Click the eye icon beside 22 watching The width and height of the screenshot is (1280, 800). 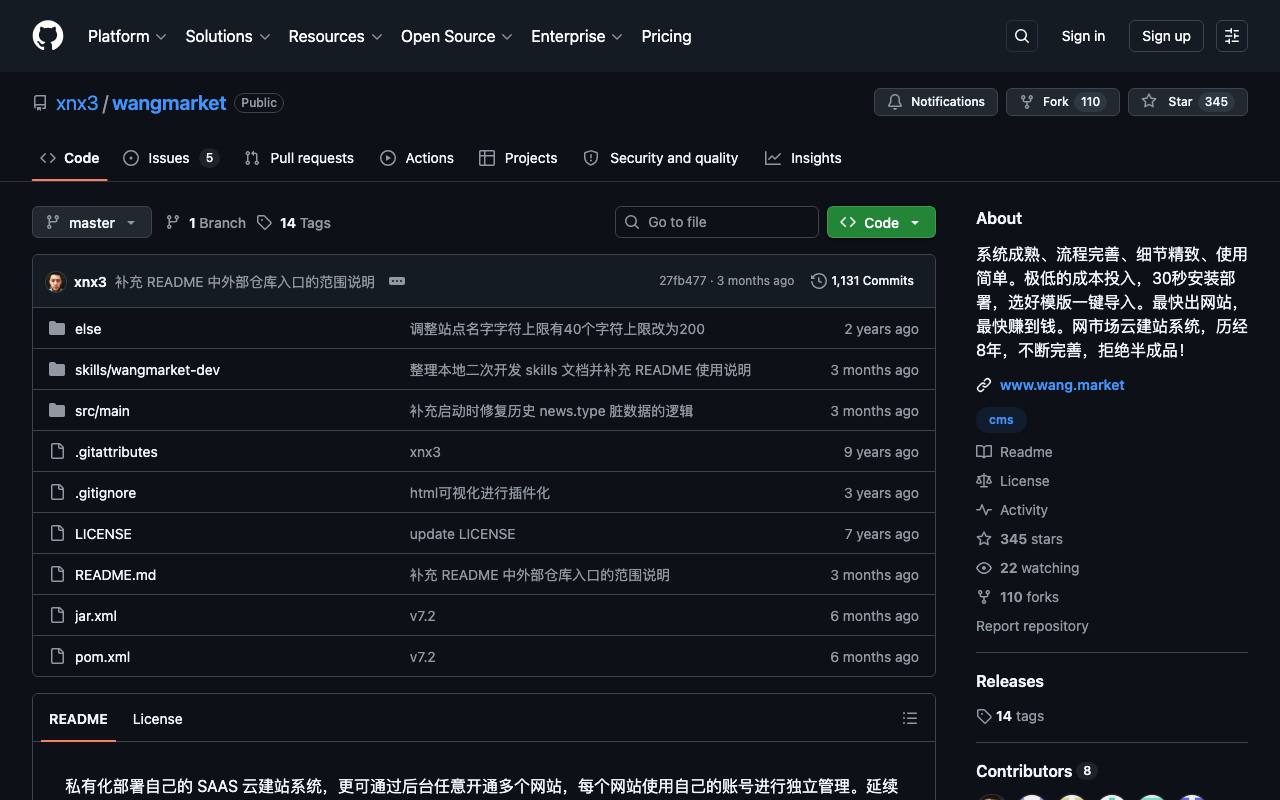pos(984,568)
